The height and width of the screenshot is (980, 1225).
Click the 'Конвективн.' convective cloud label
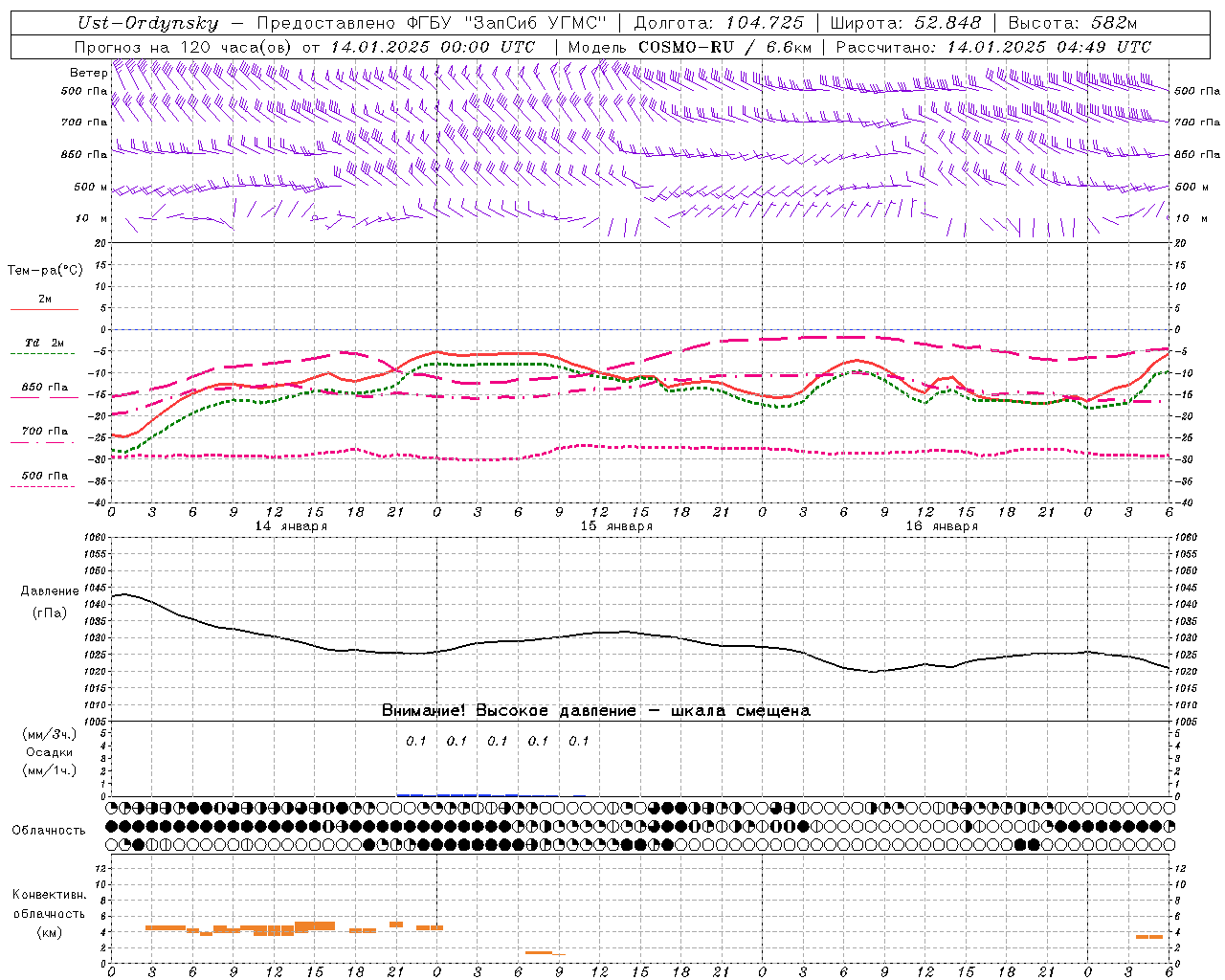tap(49, 895)
